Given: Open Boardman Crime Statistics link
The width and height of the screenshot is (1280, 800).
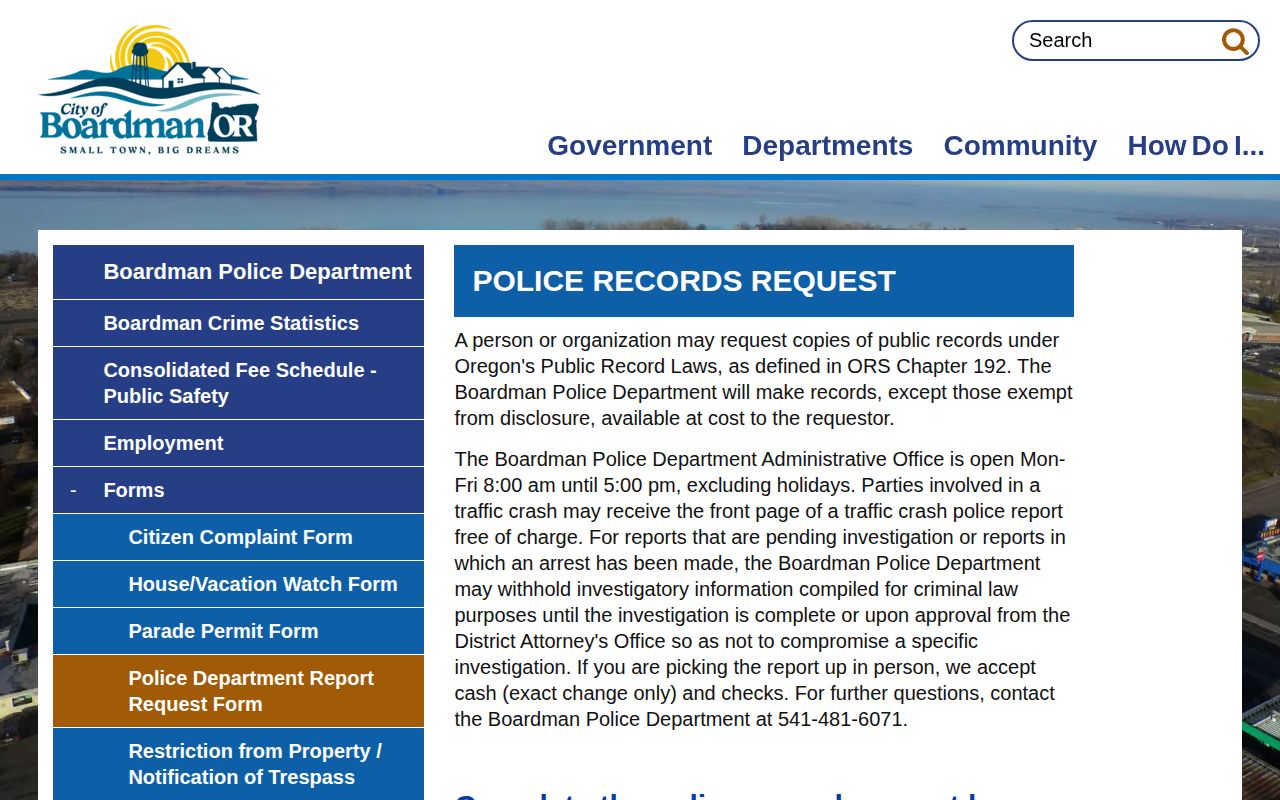Looking at the screenshot, I should coord(238,323).
